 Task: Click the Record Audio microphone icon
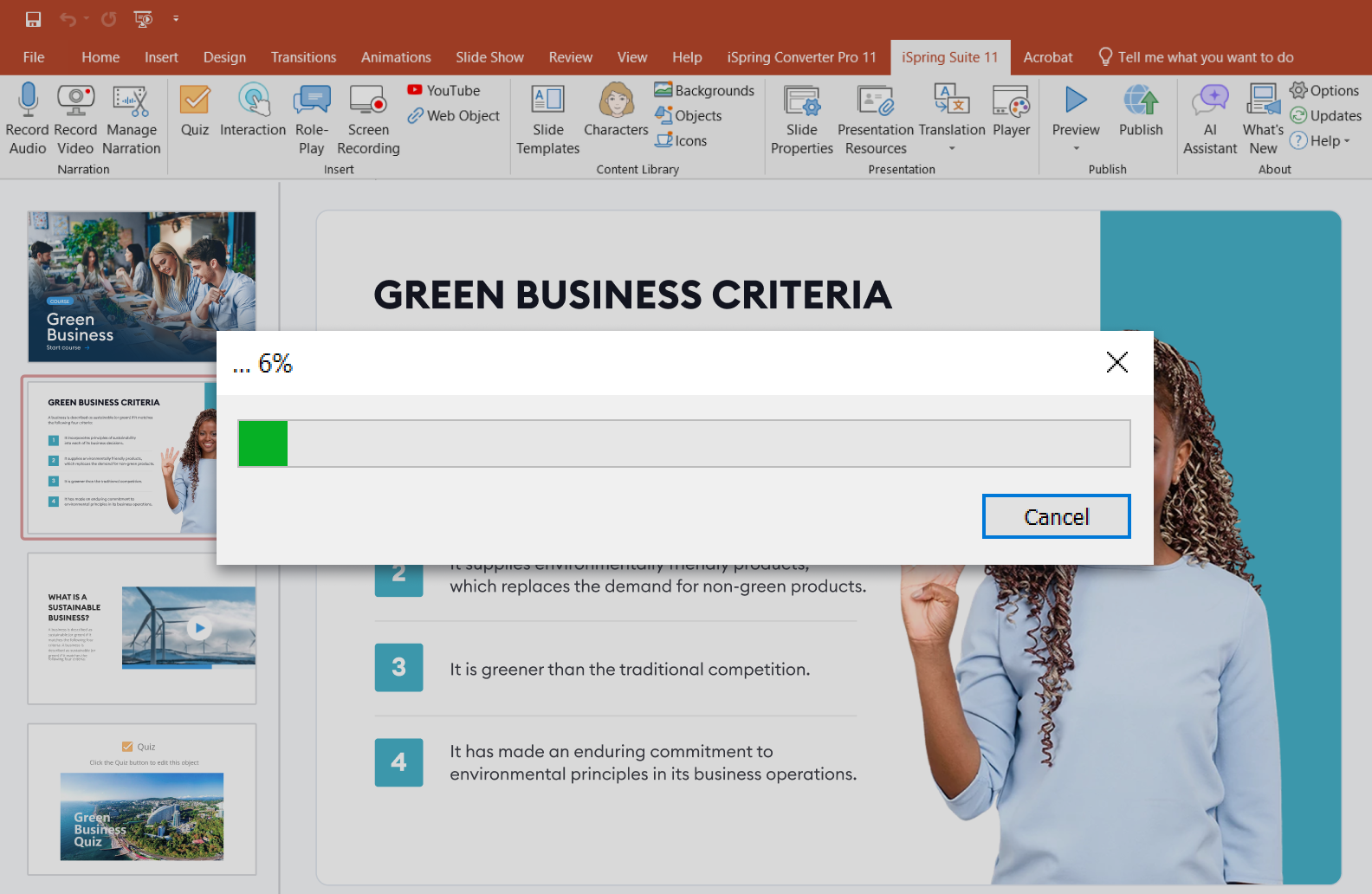pos(28,100)
